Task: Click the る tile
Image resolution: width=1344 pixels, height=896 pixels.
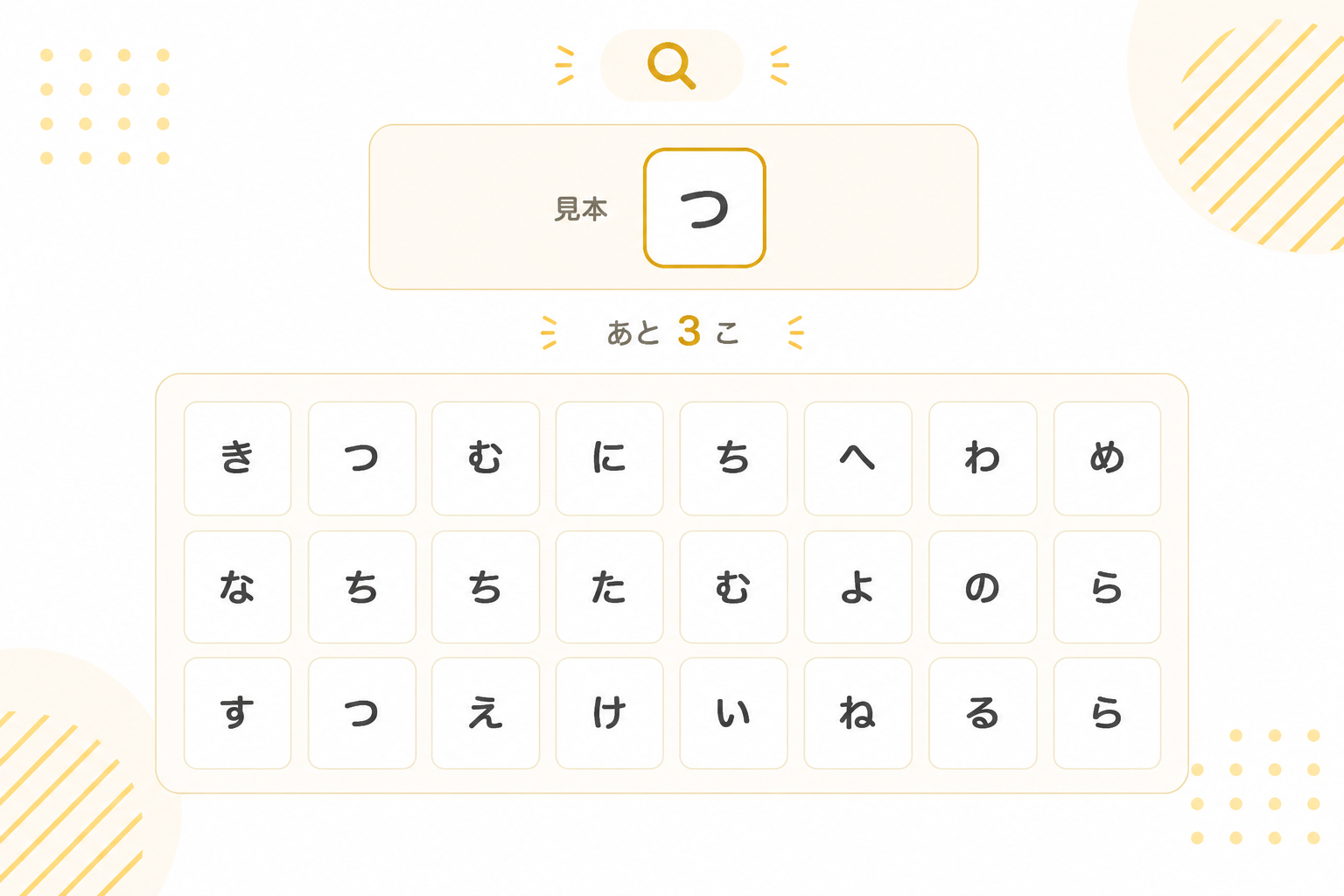Action: coord(983,713)
